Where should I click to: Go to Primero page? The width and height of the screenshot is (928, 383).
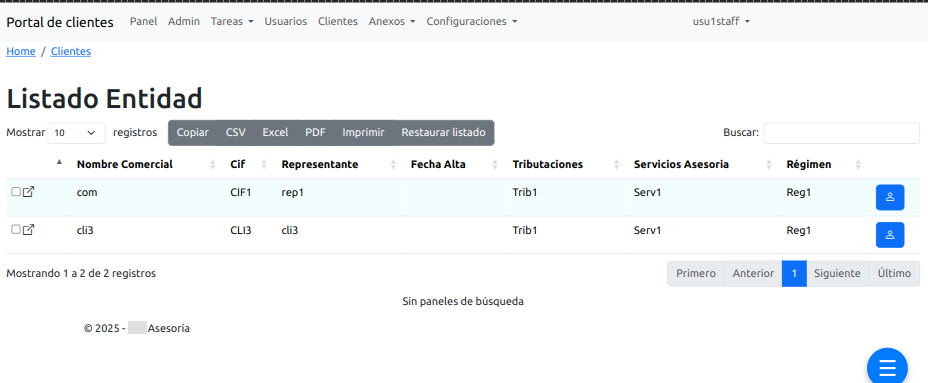click(x=696, y=273)
